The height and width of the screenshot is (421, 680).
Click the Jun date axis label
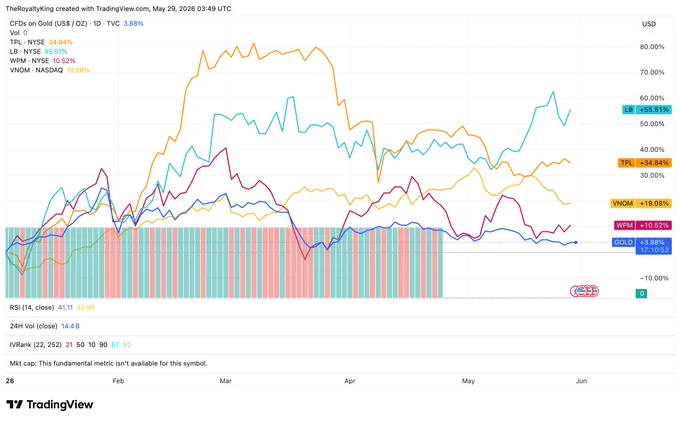581,381
